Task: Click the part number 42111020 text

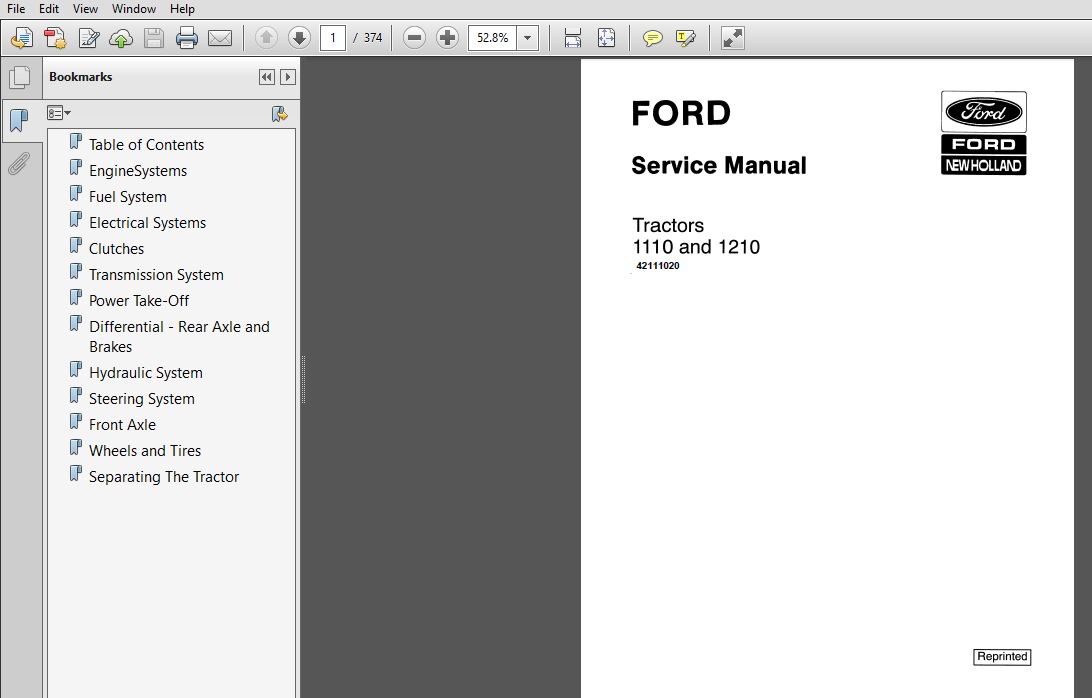Action: point(657,265)
